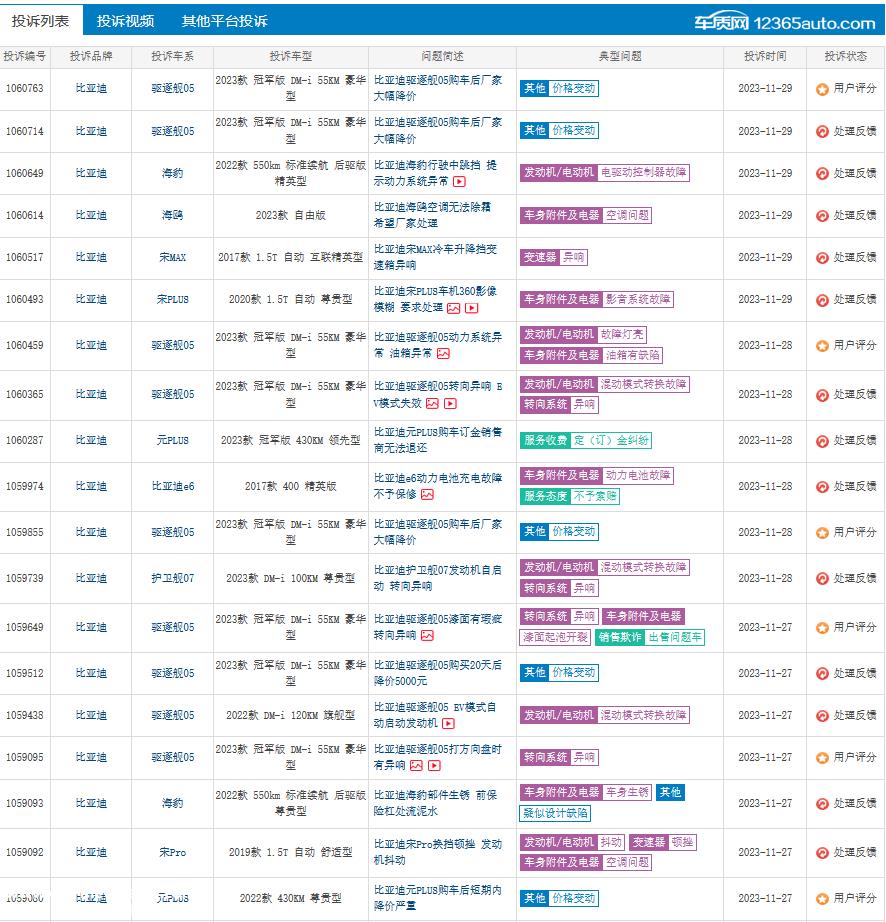886x922 pixels.
Task: Play video icon in complaint 1059438 description
Action: 449,724
